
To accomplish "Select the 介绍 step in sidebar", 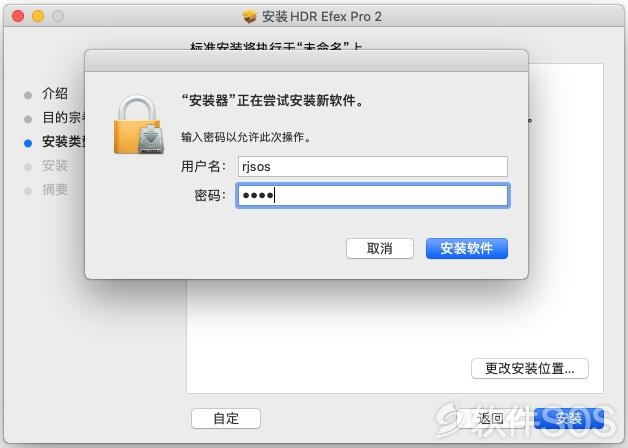I will (55, 94).
